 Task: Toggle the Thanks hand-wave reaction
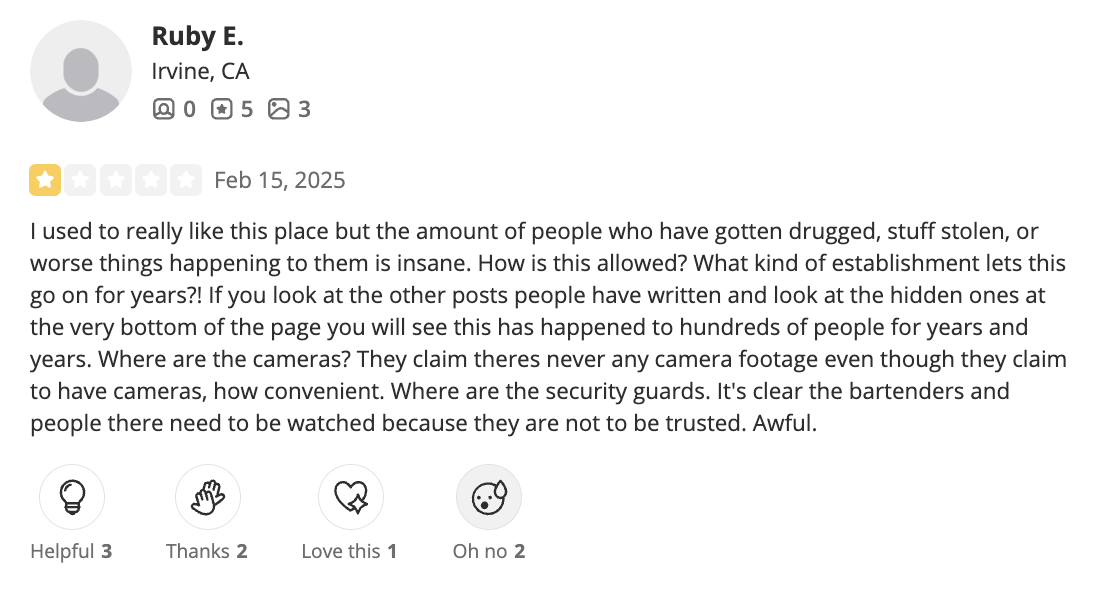207,497
